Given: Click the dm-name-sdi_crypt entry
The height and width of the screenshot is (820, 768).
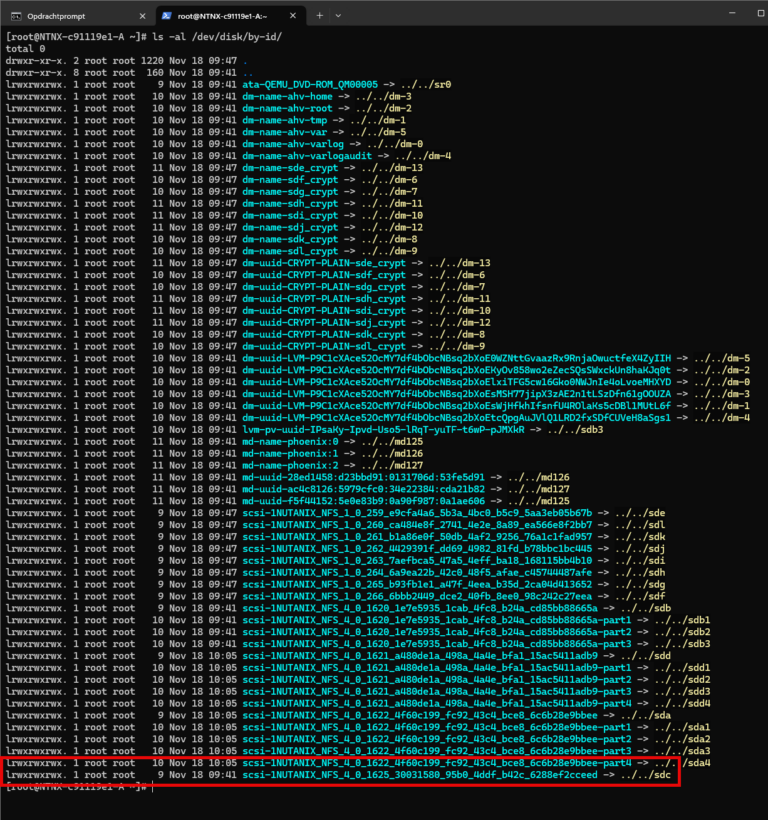Looking at the screenshot, I should point(290,215).
